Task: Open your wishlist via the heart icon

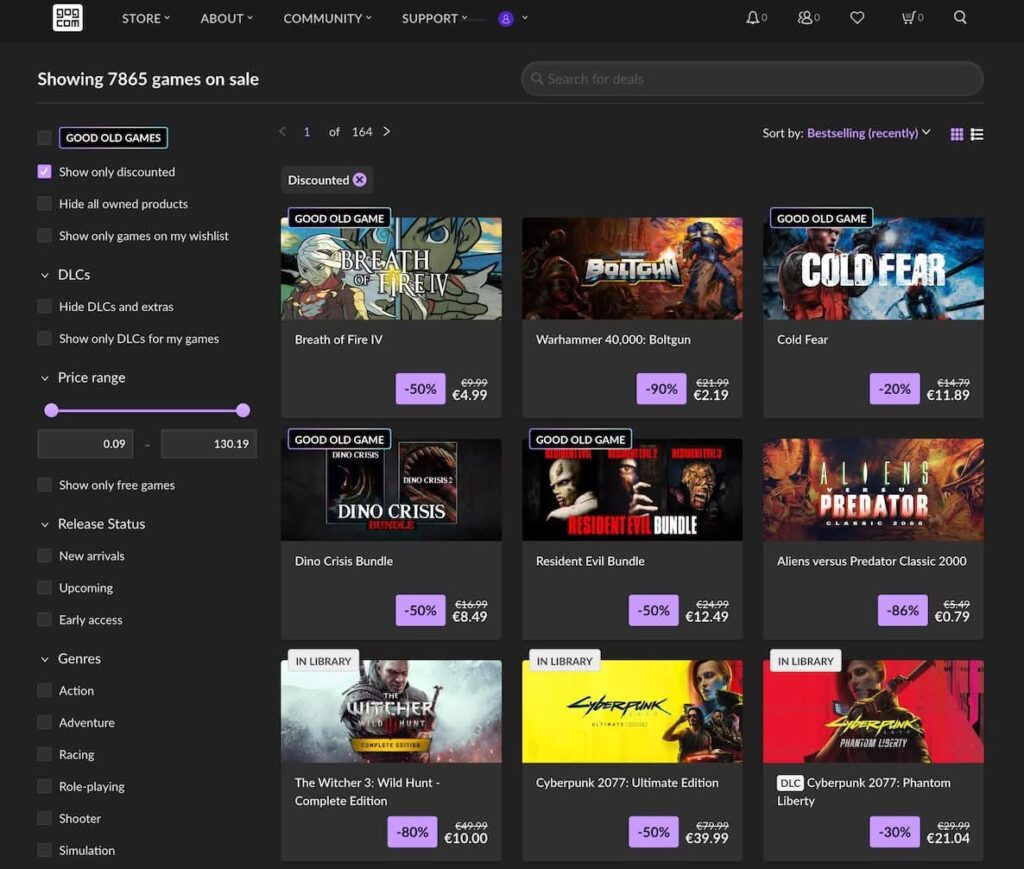Action: 857,17
